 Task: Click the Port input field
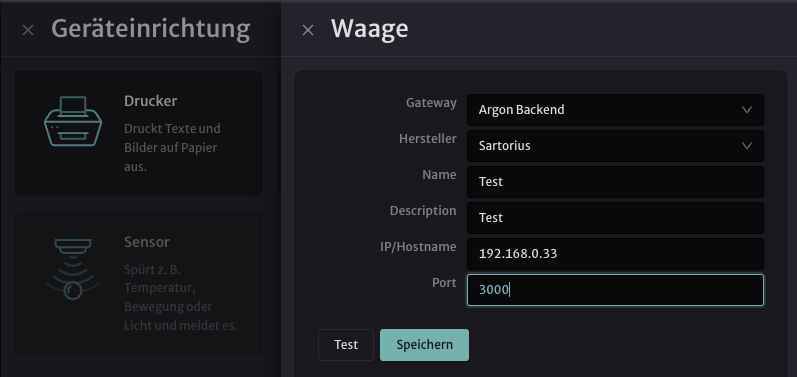(x=615, y=290)
